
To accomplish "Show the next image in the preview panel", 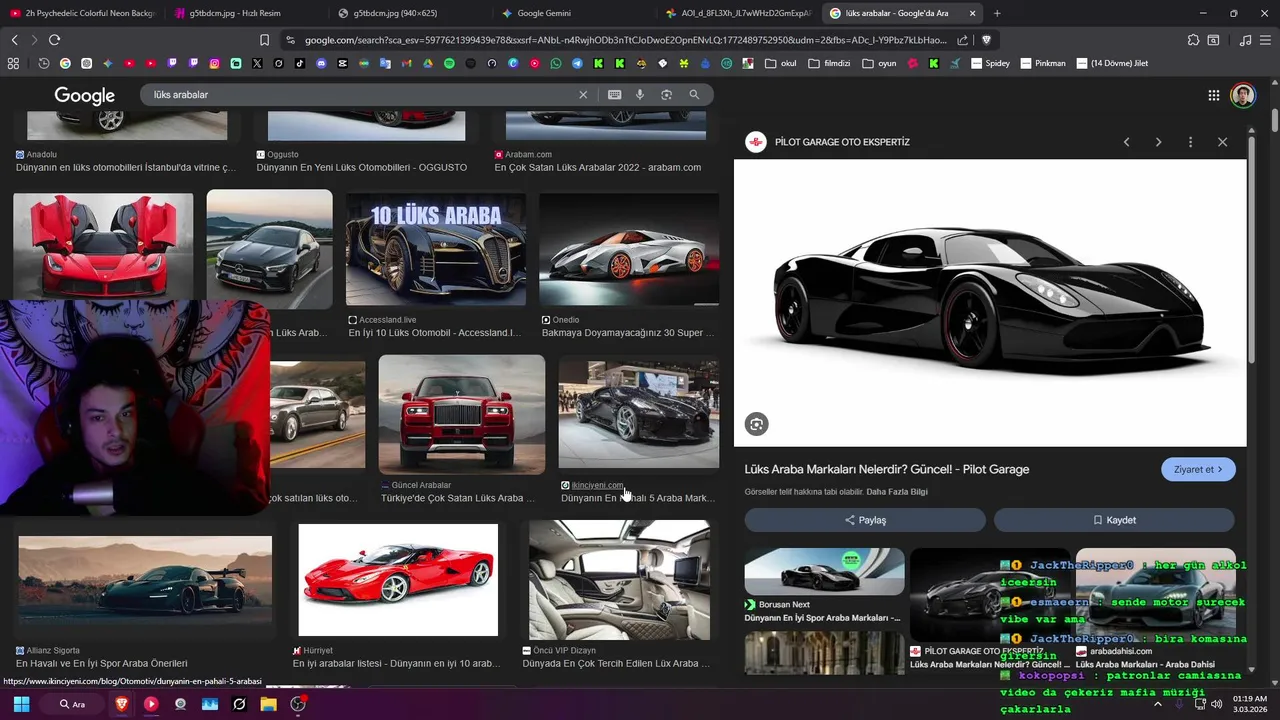I will 1158,142.
